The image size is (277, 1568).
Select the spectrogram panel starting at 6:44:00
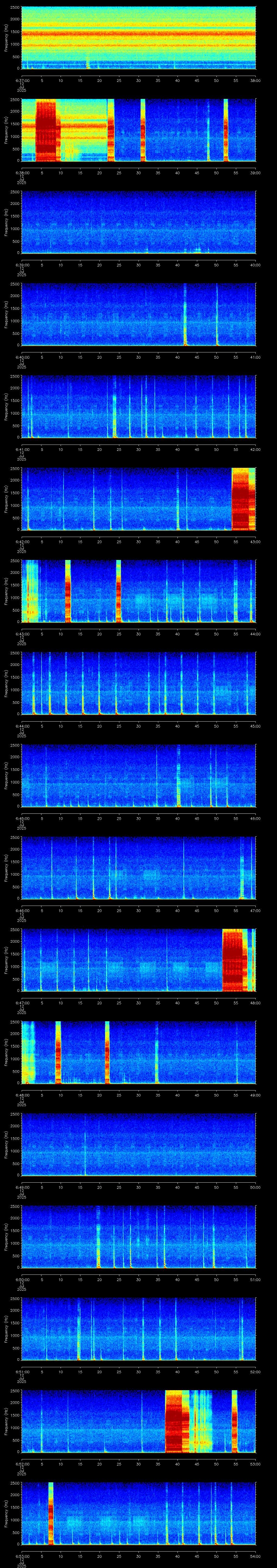point(139,683)
